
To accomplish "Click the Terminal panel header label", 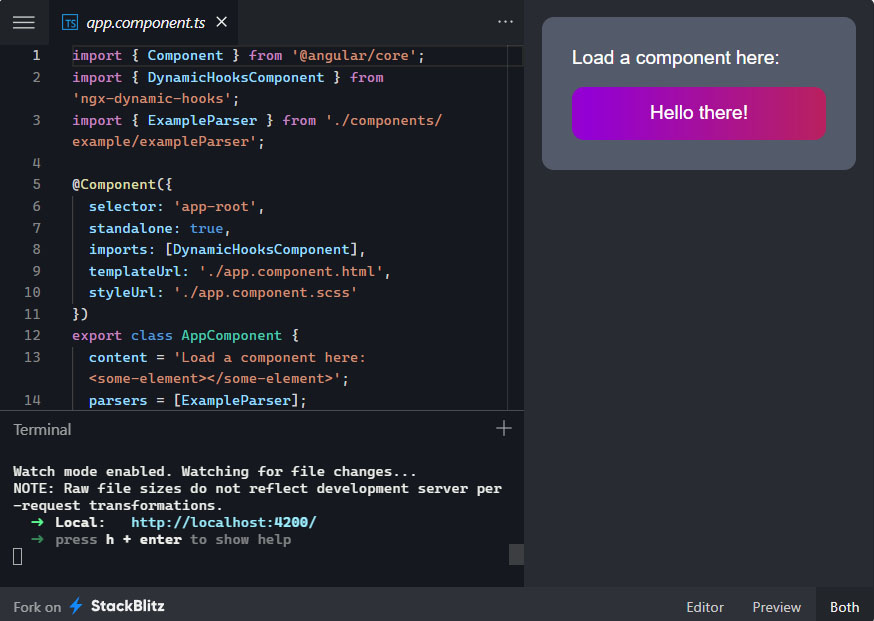I will click(x=42, y=429).
